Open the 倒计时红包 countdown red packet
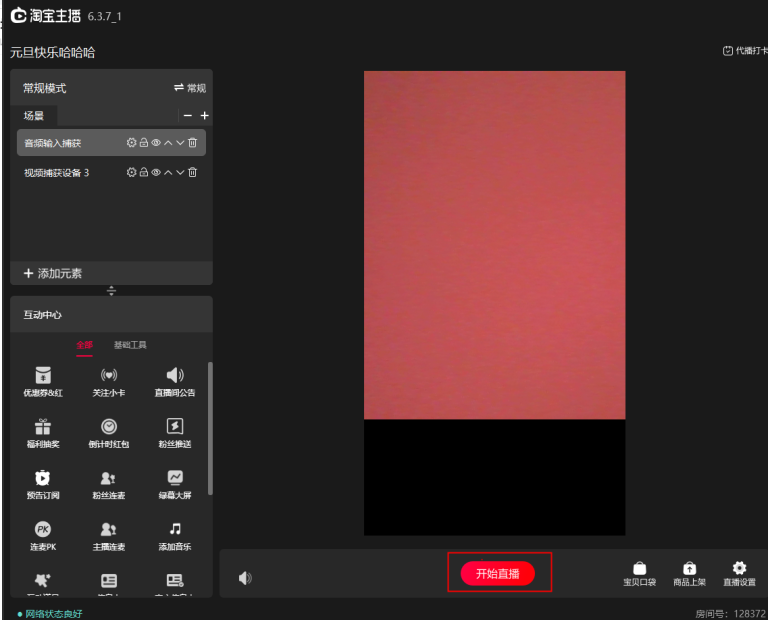The height and width of the screenshot is (620, 768). (109, 433)
